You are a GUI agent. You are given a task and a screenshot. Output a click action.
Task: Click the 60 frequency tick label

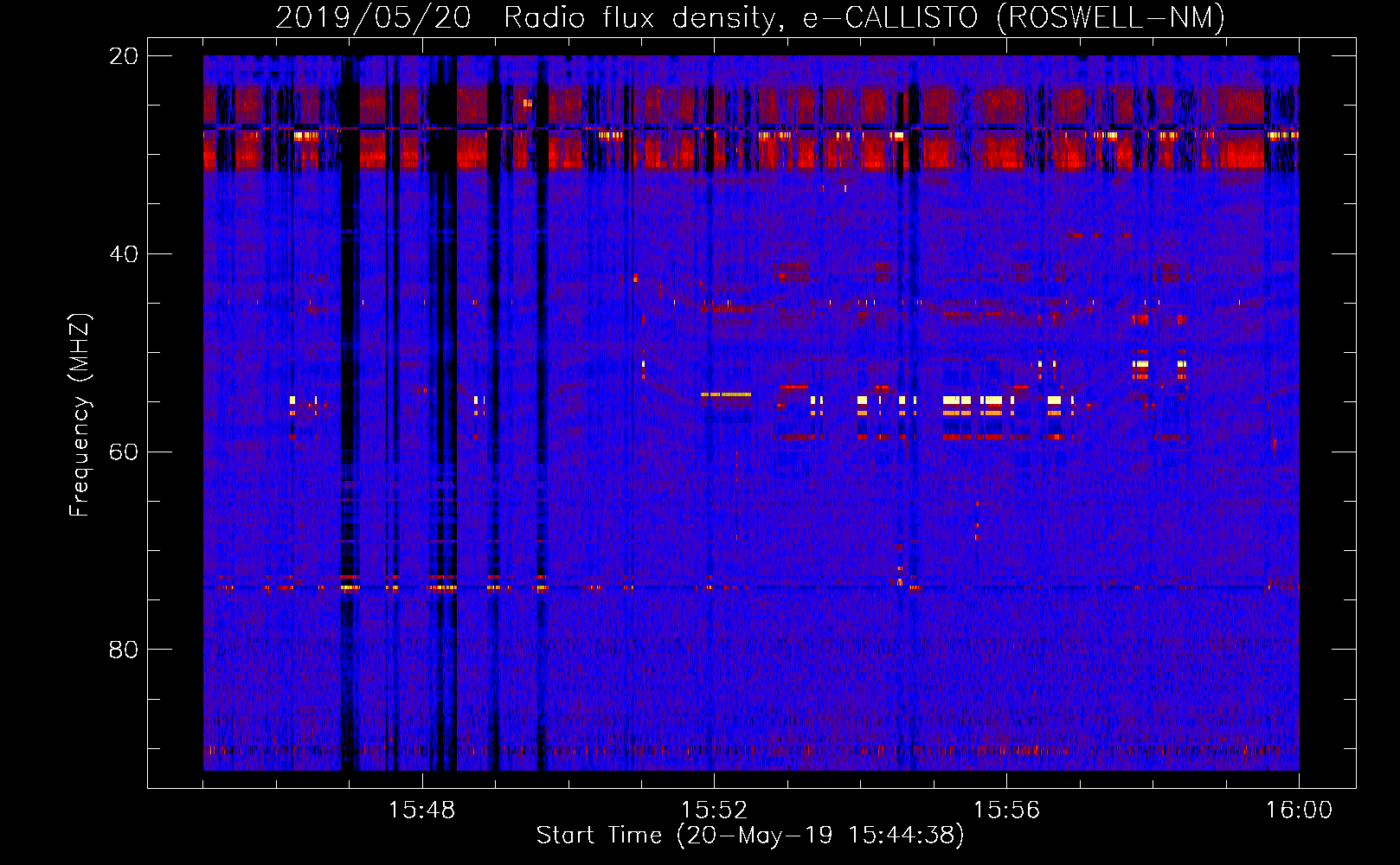click(x=124, y=452)
